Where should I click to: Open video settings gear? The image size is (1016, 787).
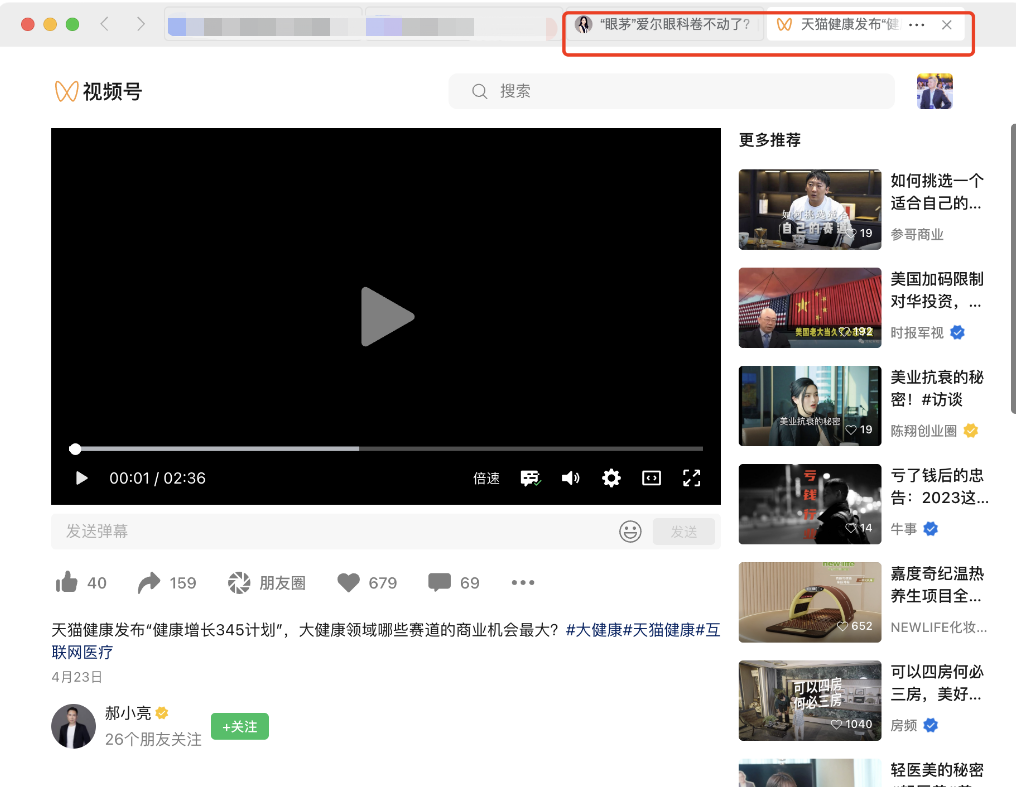click(611, 478)
